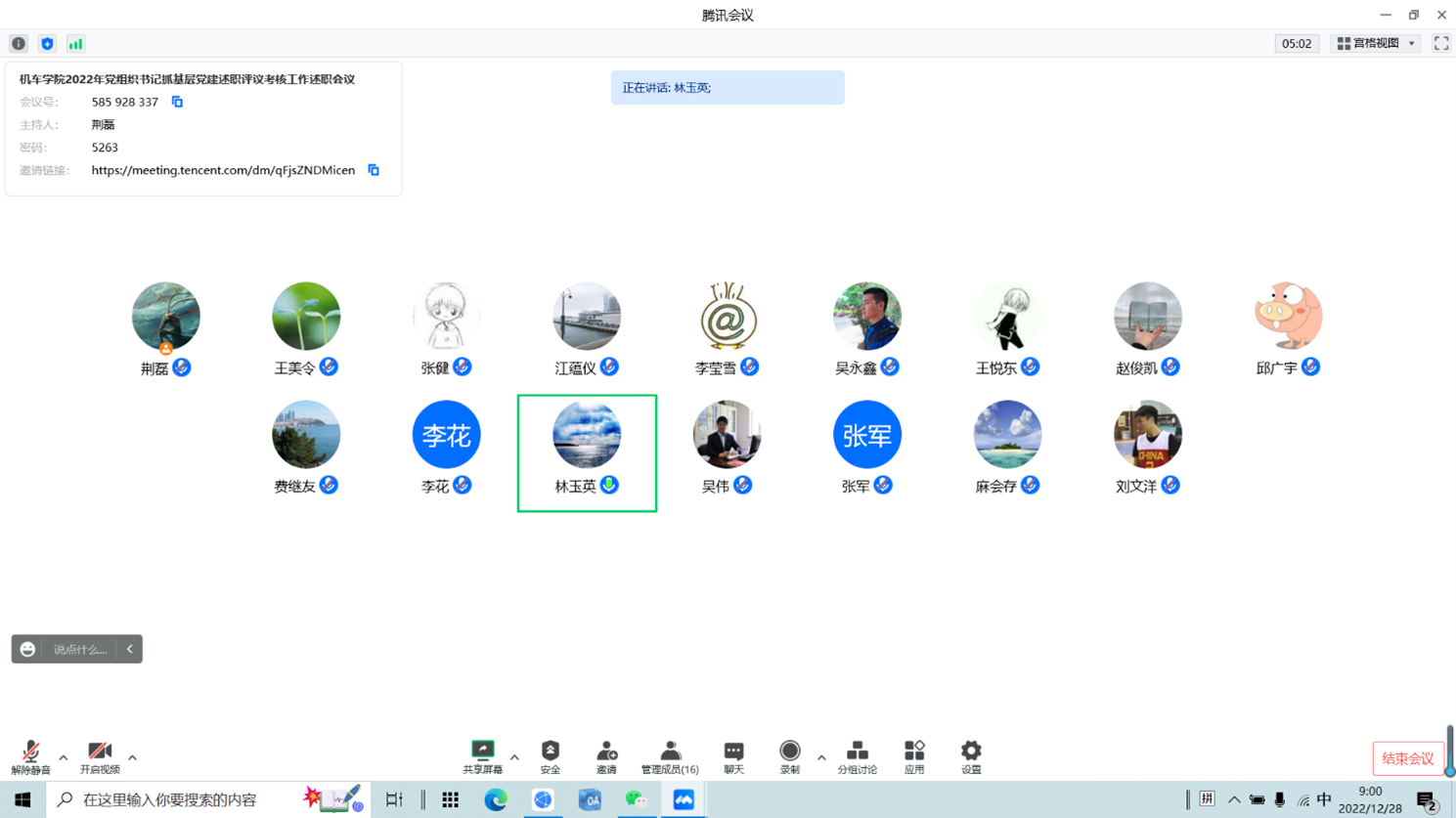This screenshot has height=818, width=1456.
Task: Click the blue security shield icon
Action: (x=47, y=44)
